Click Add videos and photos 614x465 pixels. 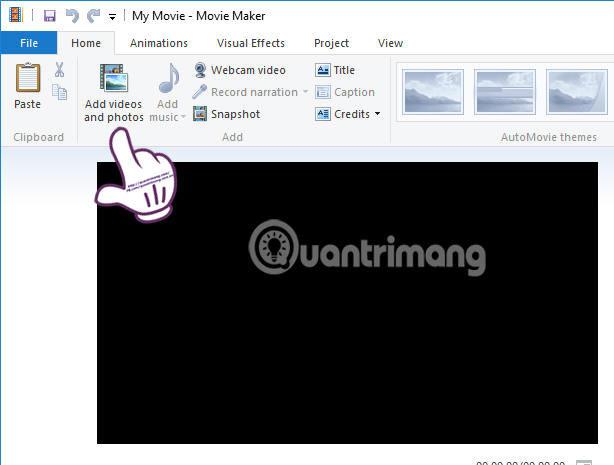pos(114,92)
